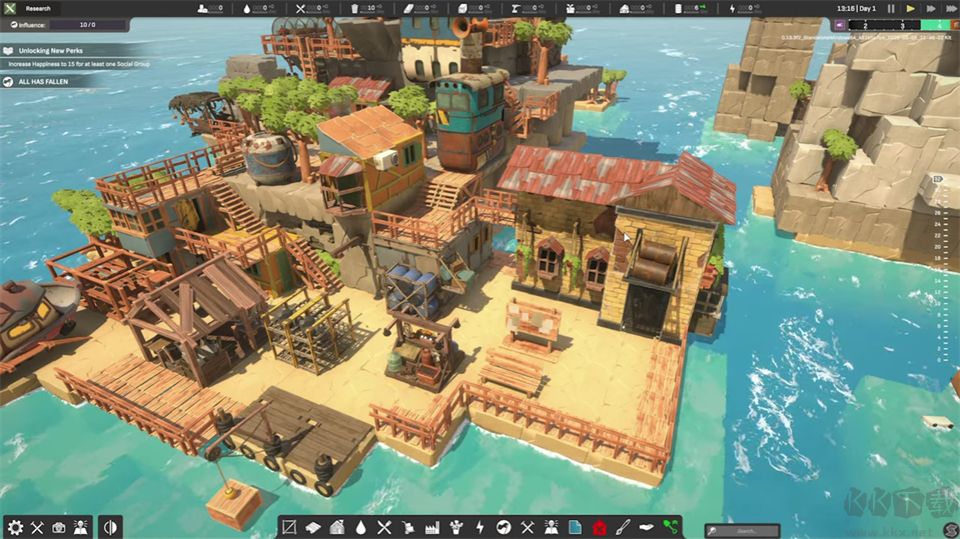960x539 pixels.
Task: Open the hand truck logistics build category
Action: point(408,527)
